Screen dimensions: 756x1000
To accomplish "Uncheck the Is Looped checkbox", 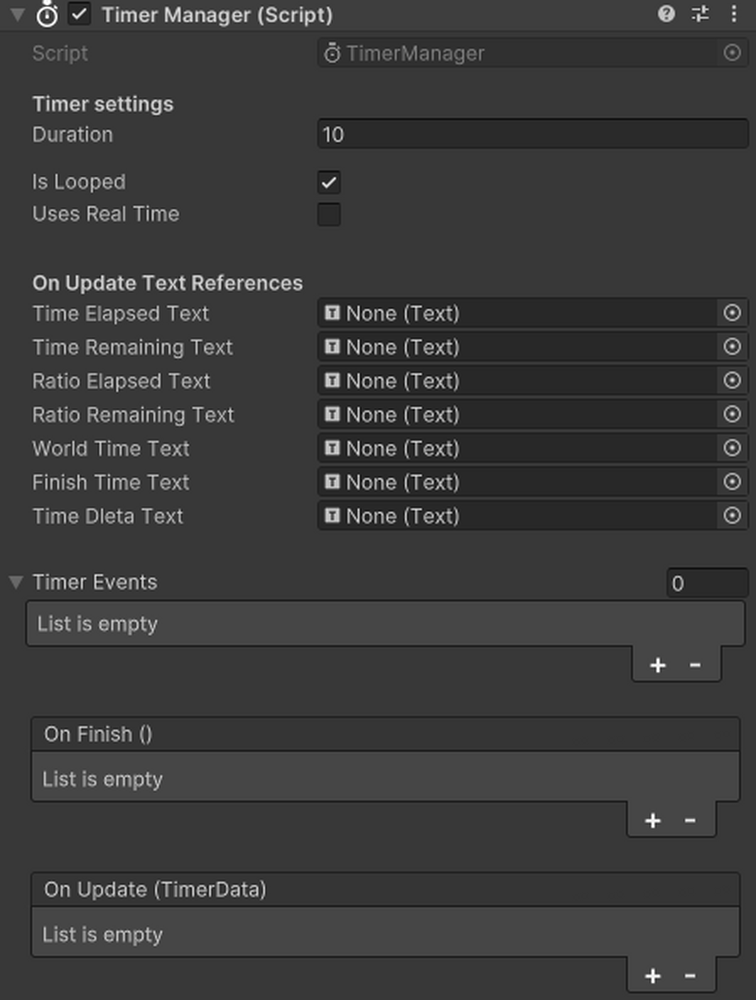I will 329,182.
